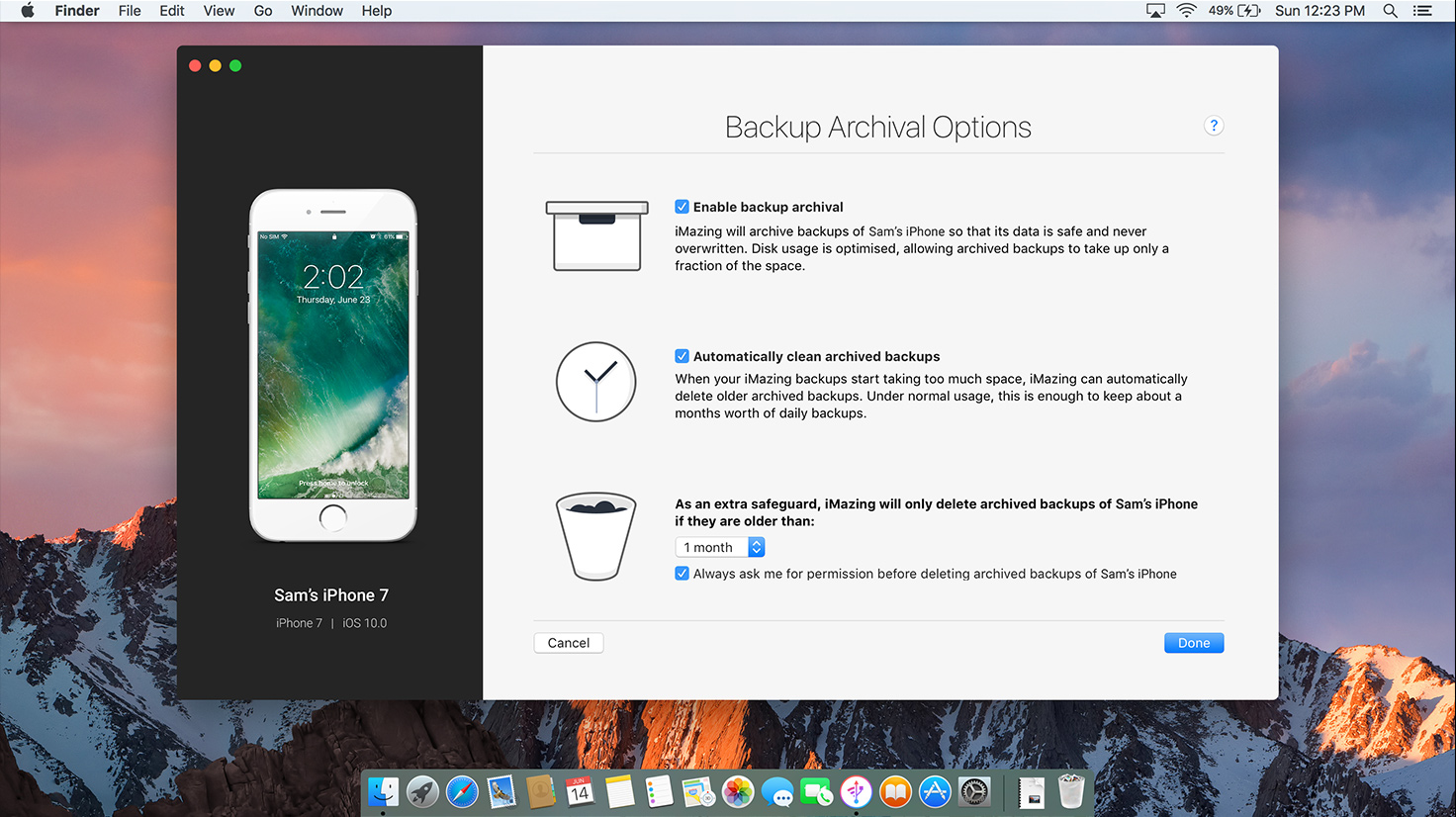Click the trash bin icon in dialog
This screenshot has height=817, width=1456.
point(595,536)
